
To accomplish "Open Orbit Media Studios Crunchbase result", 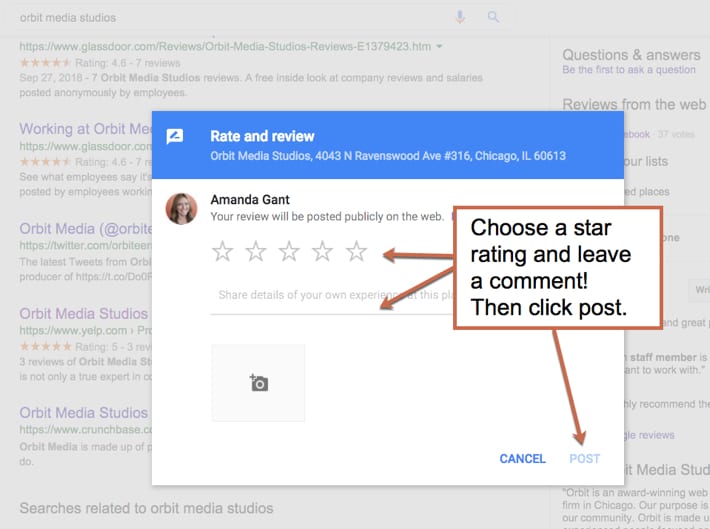I will (x=84, y=413).
